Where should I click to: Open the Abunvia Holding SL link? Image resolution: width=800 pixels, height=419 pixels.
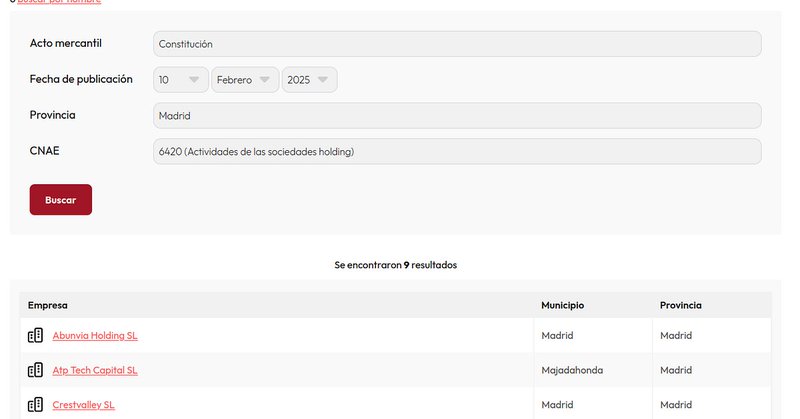95,335
